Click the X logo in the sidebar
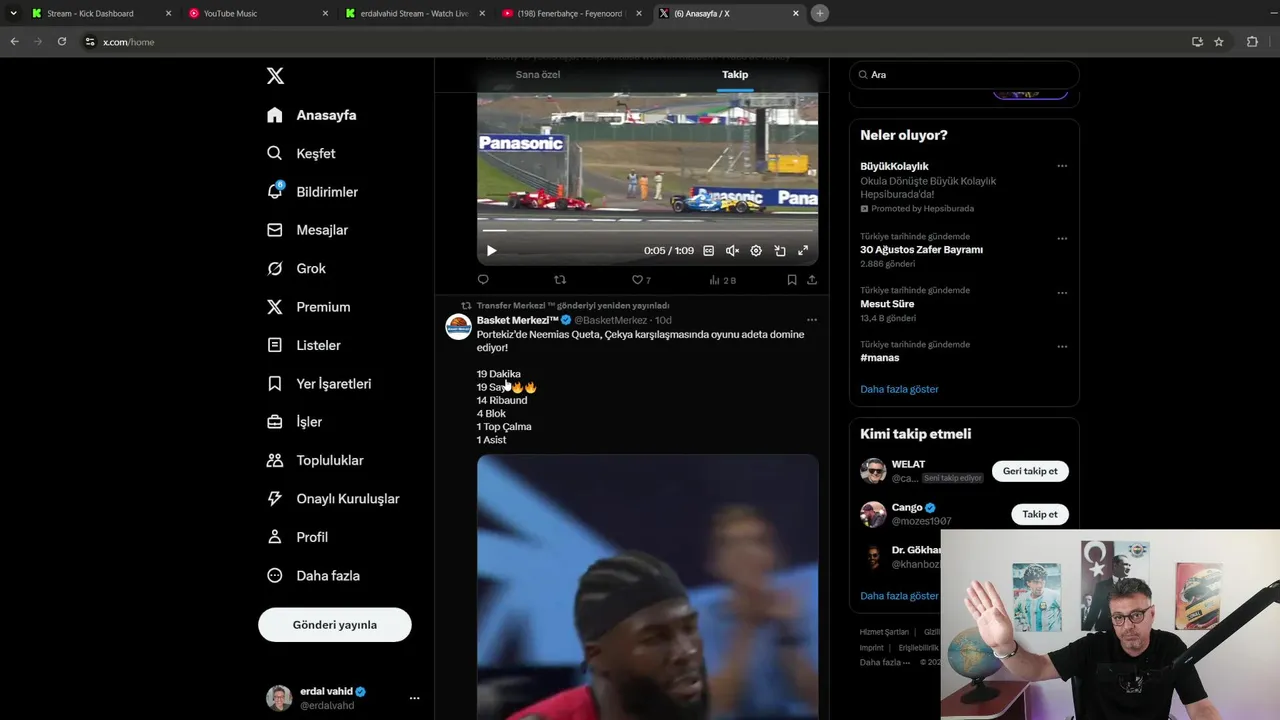This screenshot has width=1280, height=720. click(275, 76)
